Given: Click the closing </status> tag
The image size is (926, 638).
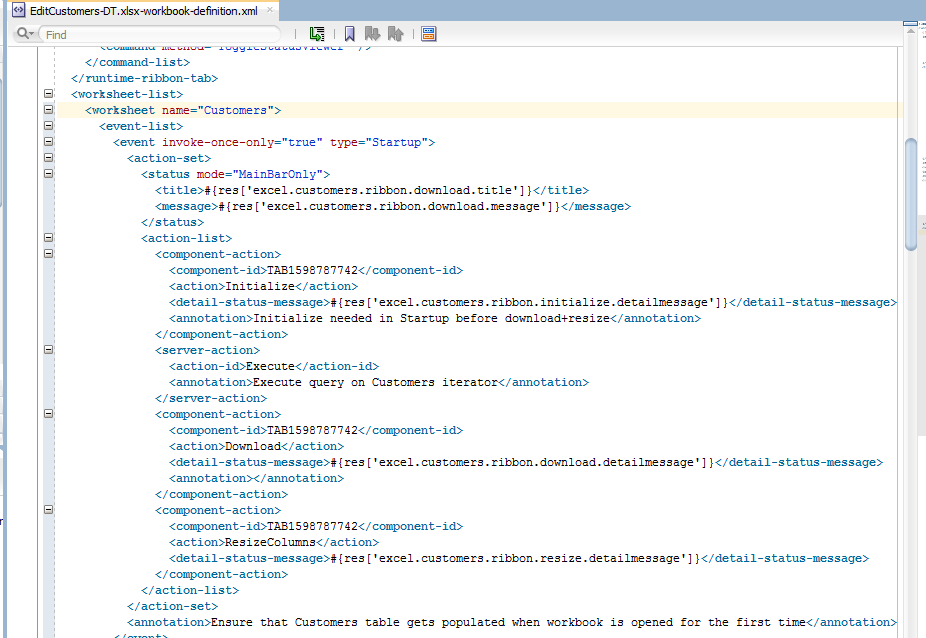Looking at the screenshot, I should click(172, 222).
